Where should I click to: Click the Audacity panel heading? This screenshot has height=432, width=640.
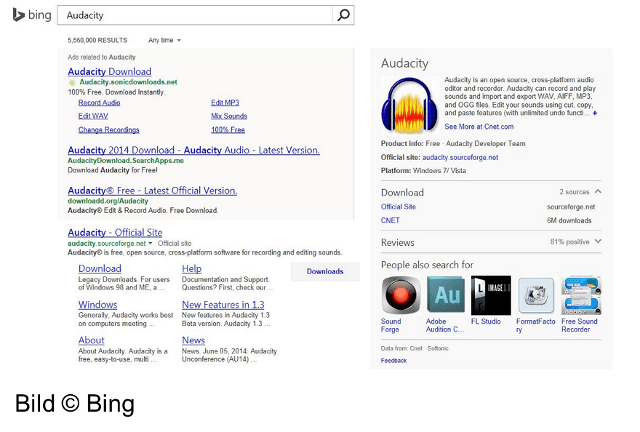click(x=404, y=63)
